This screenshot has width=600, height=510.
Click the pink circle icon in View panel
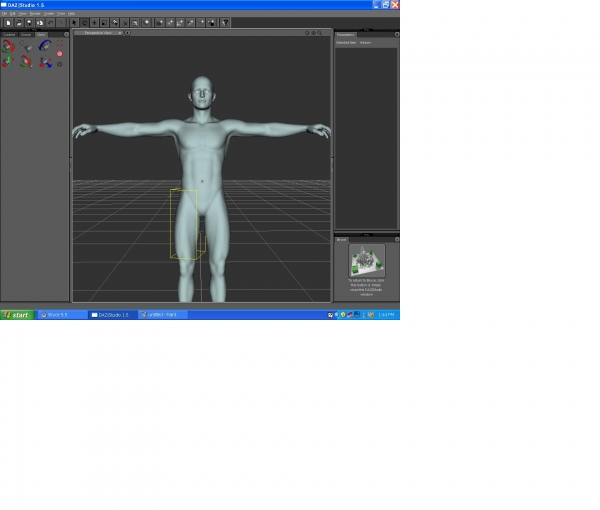pos(60,54)
